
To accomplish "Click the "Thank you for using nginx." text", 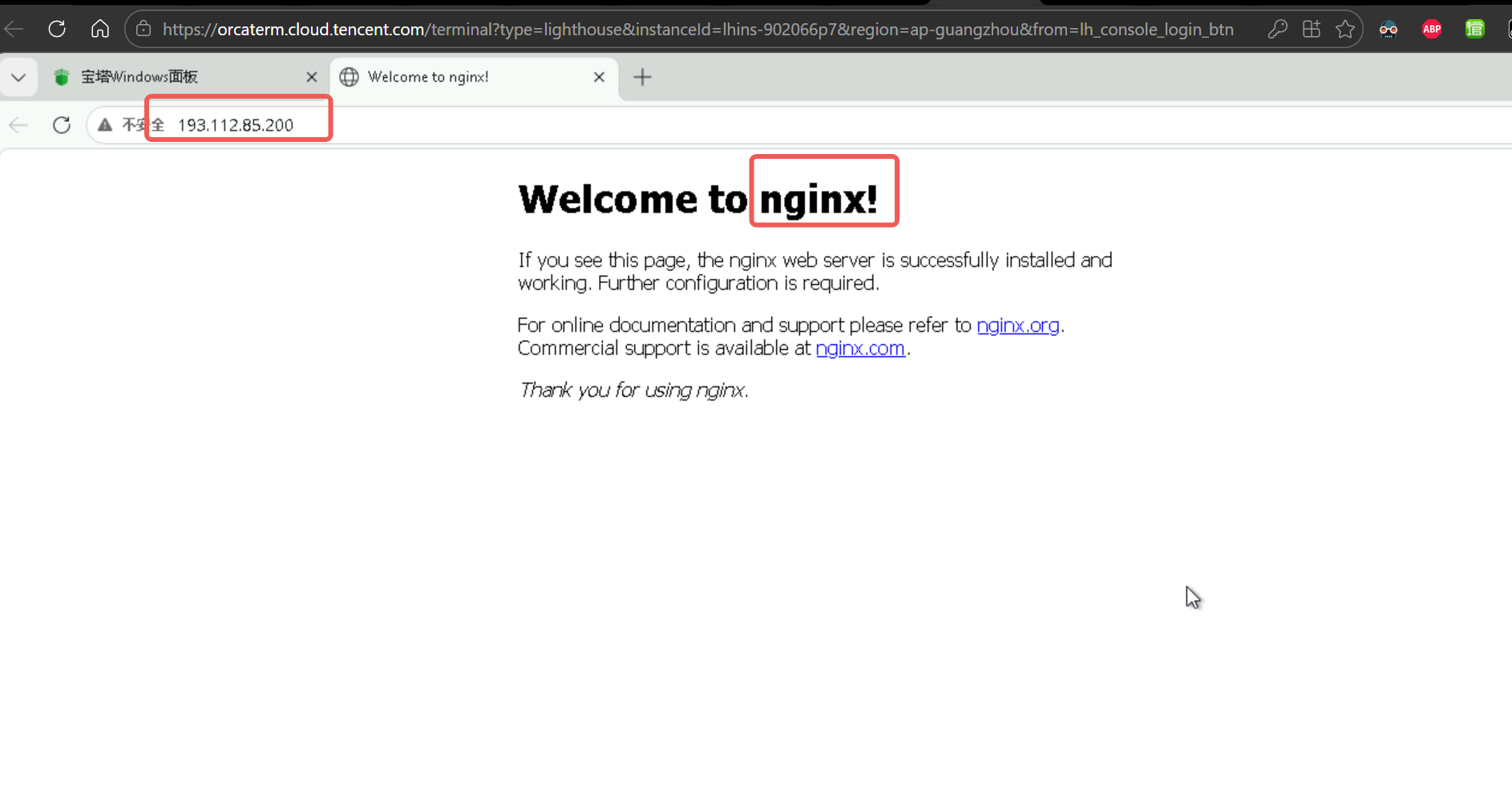I will pyautogui.click(x=633, y=391).
